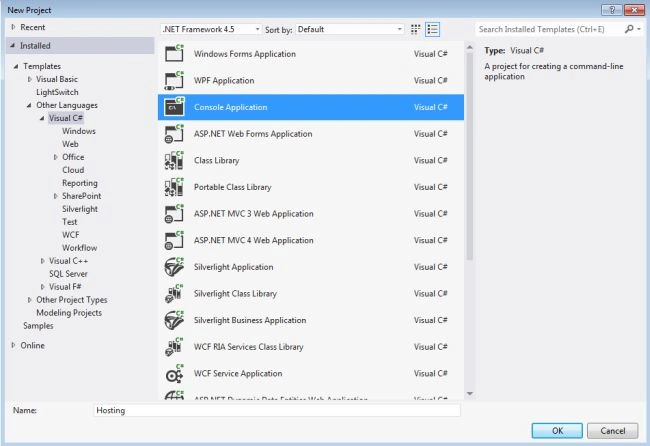650x446 pixels.
Task: Open the .NET Framework 4.5 dropdown
Action: pyautogui.click(x=211, y=29)
